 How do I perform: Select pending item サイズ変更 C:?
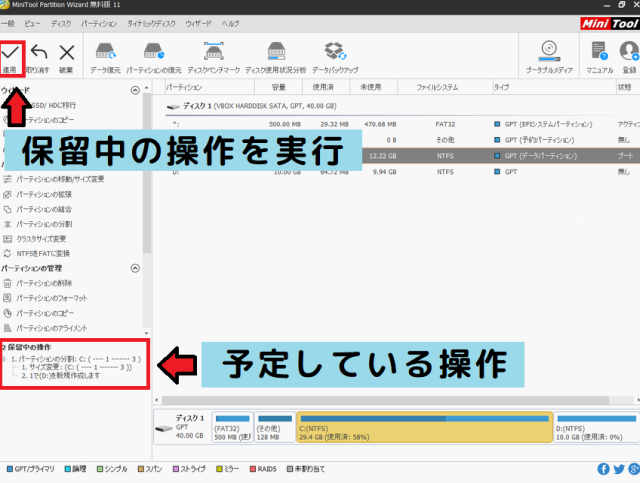click(x=76, y=367)
